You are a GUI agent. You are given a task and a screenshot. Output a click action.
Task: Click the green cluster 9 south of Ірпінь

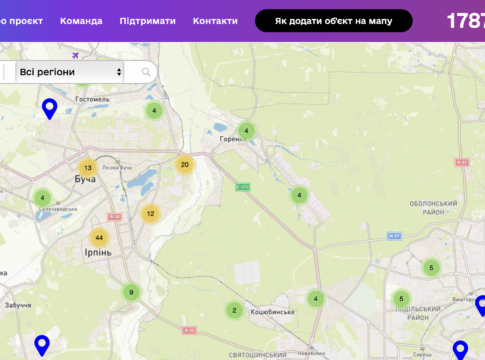[x=131, y=292]
